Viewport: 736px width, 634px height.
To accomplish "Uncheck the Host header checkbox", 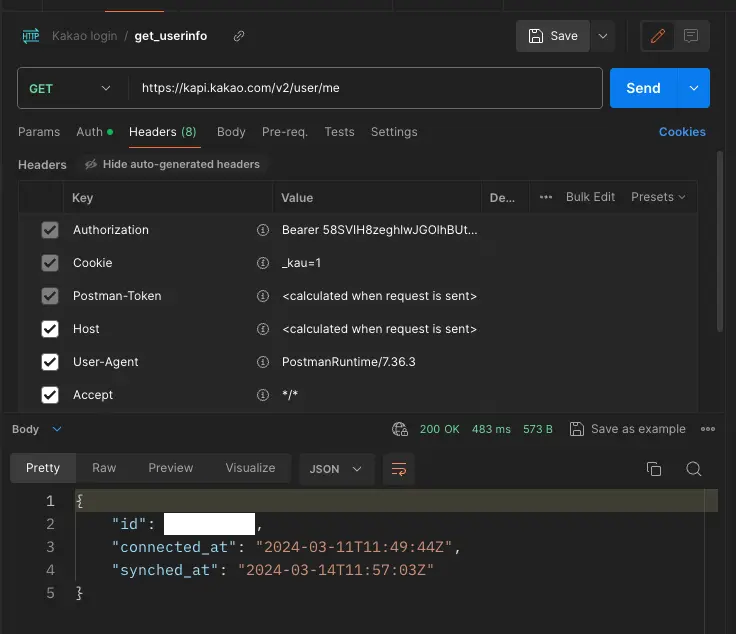I will tap(50, 329).
